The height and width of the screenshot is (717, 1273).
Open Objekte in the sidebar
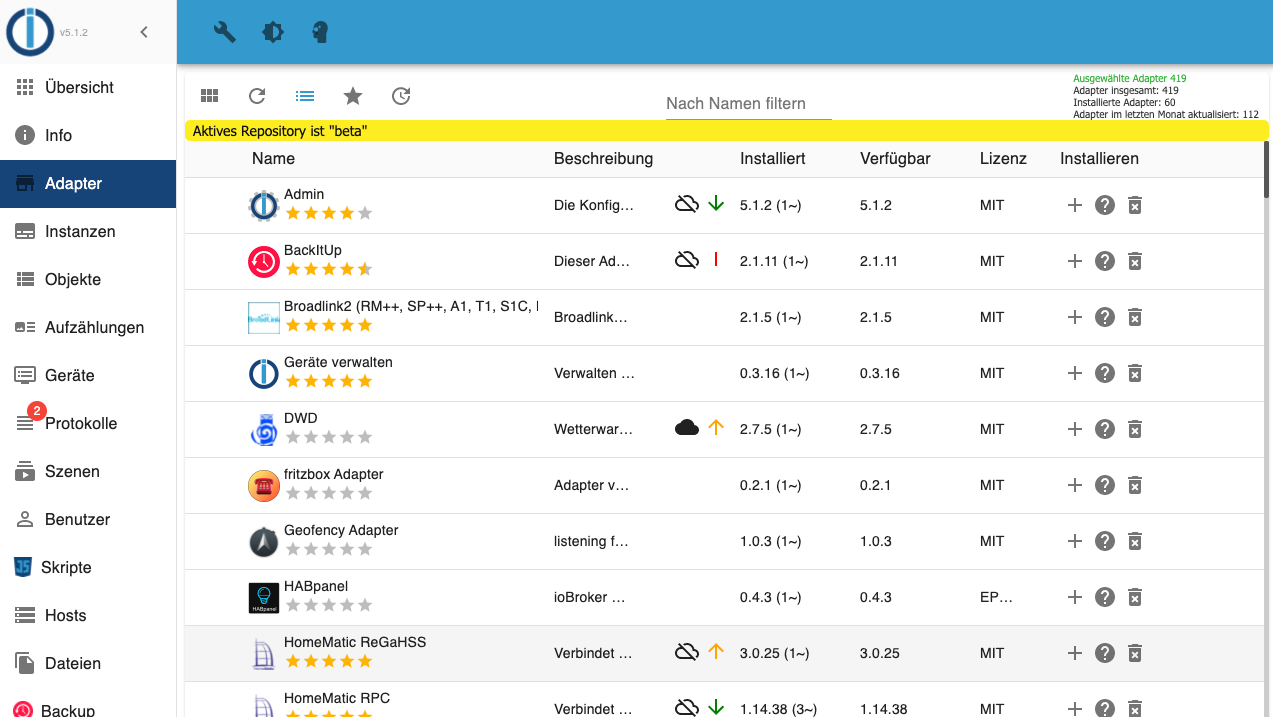point(88,280)
